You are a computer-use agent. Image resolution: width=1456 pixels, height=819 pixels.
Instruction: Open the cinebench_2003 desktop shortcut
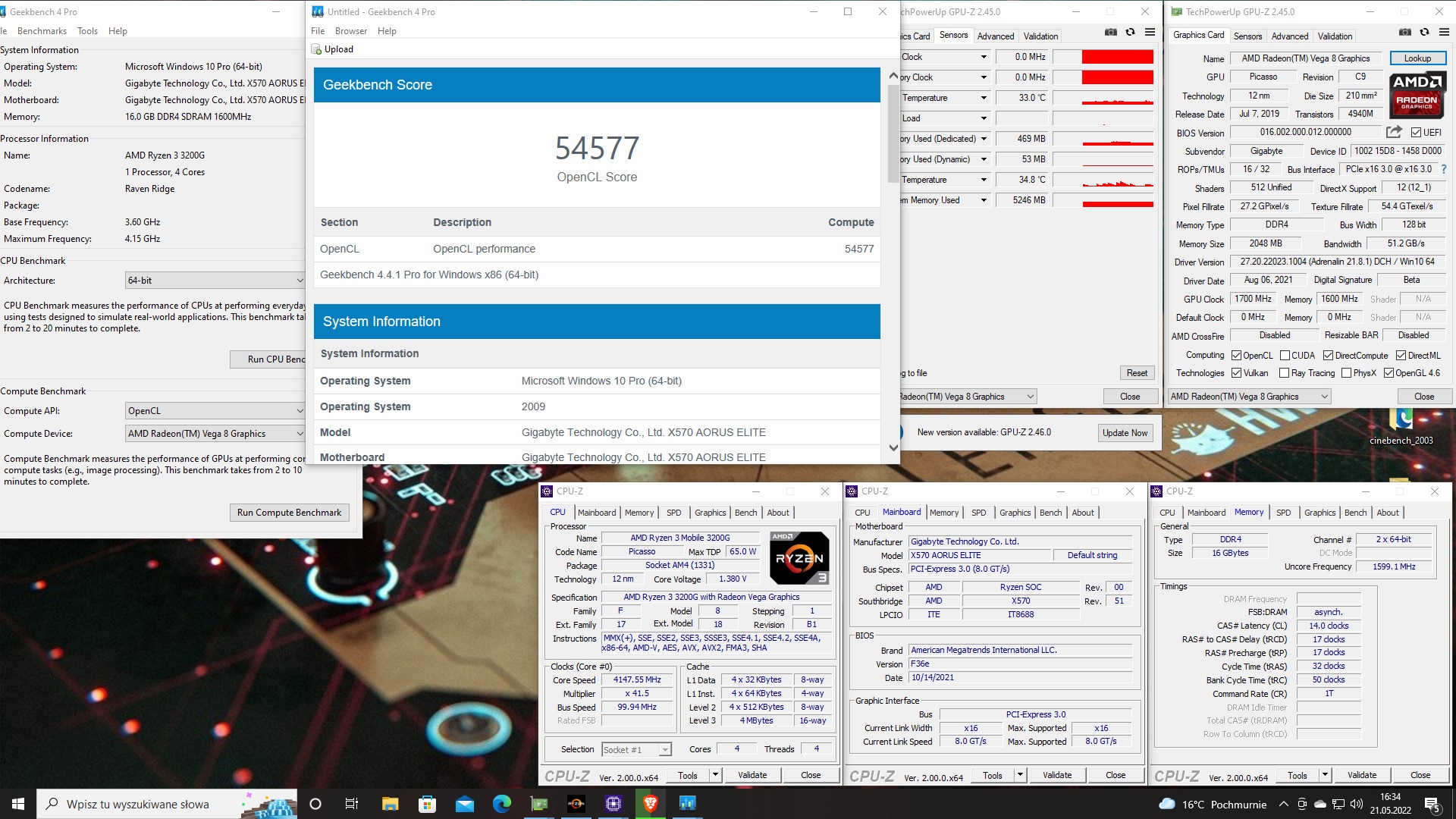point(1401,426)
